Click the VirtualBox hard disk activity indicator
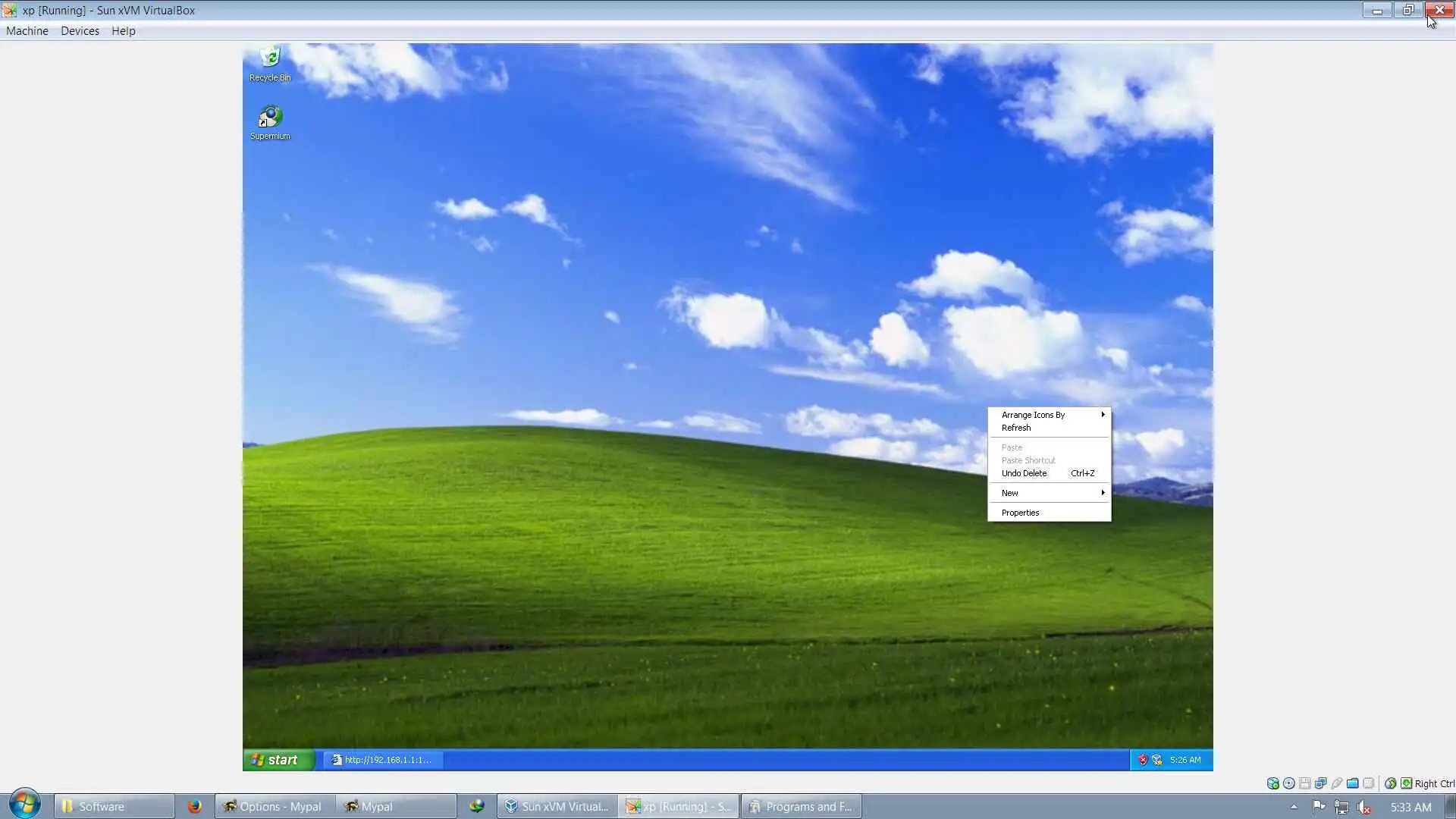Screen dimensions: 1456x819 pos(1272,783)
